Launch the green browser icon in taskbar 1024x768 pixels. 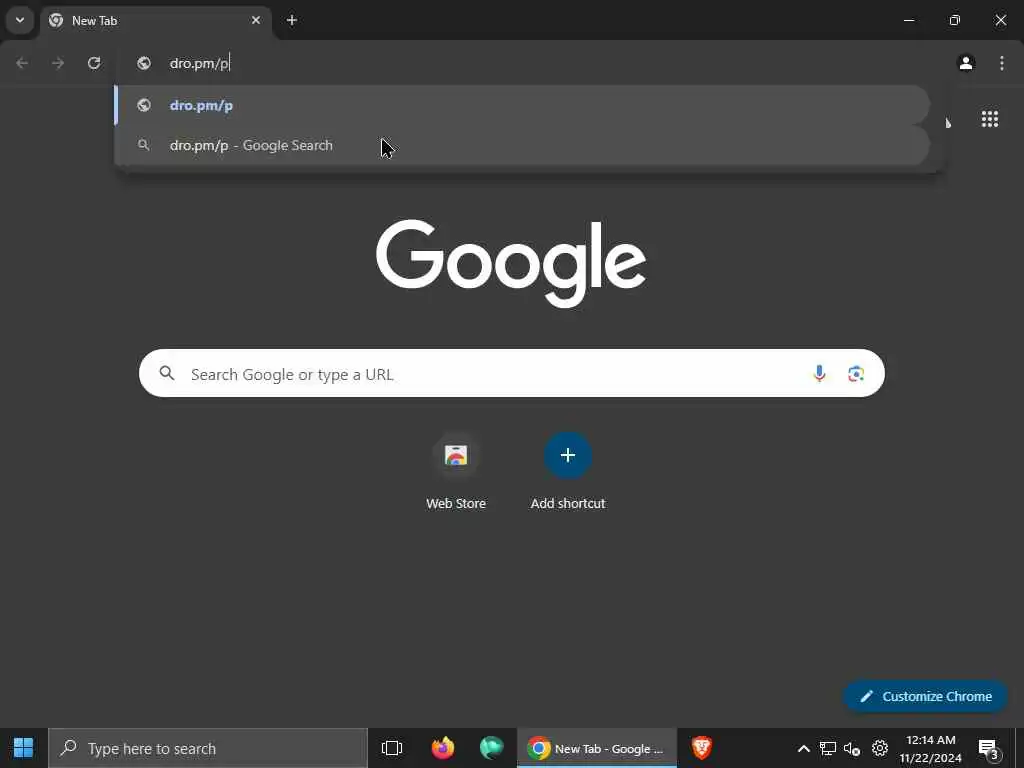[491, 748]
